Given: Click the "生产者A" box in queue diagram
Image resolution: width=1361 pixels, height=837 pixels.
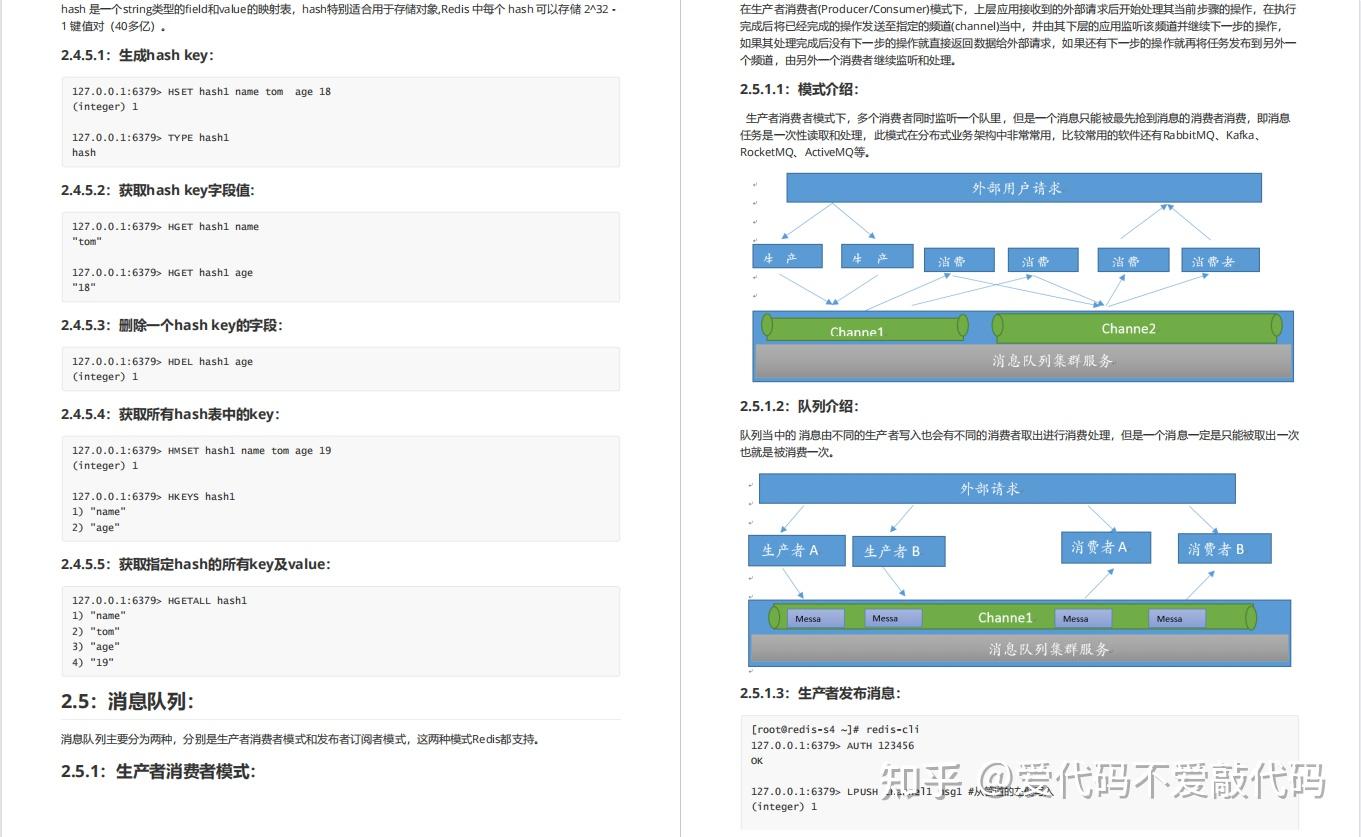Looking at the screenshot, I should click(x=796, y=550).
